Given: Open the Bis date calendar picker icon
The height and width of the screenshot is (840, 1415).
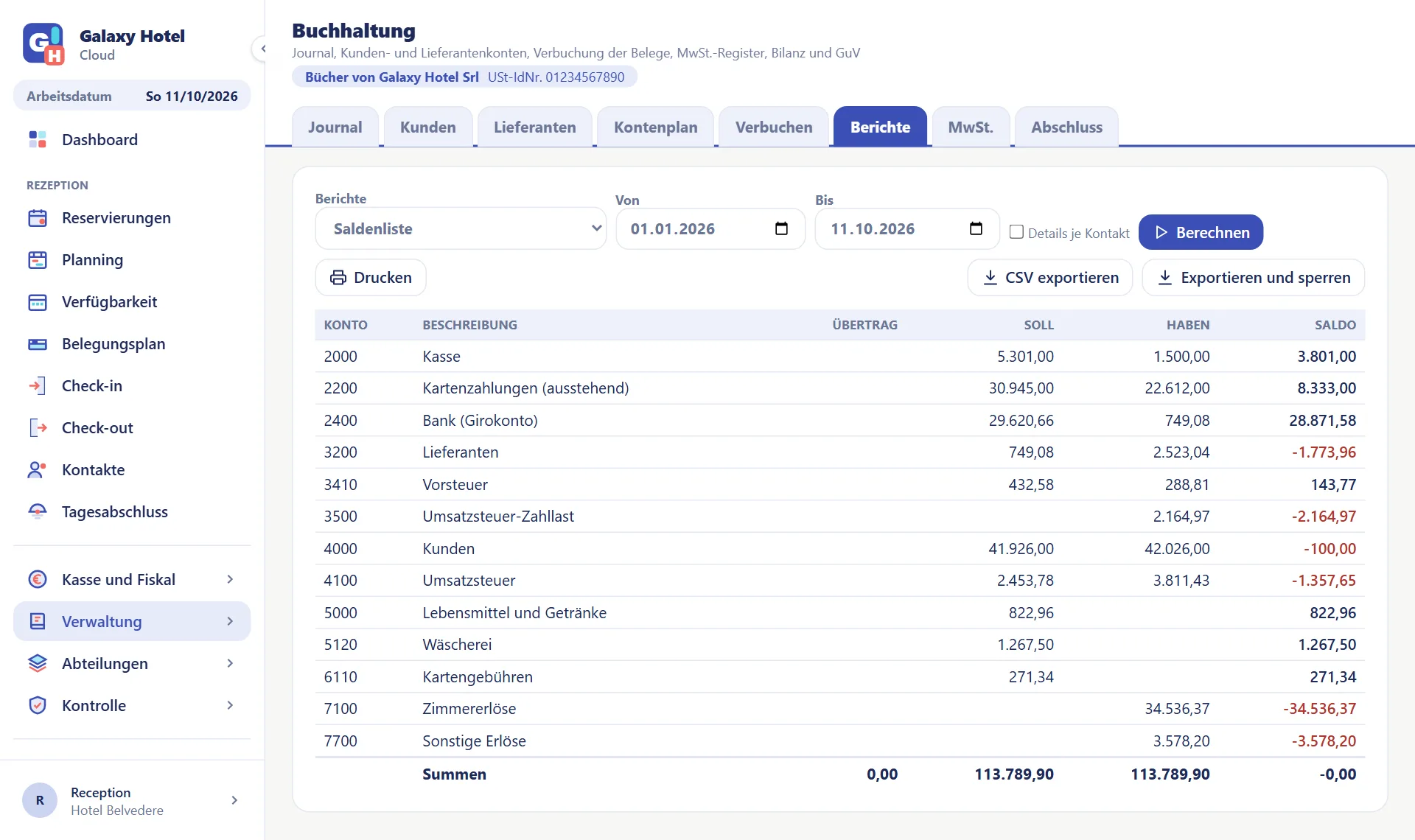Looking at the screenshot, I should (976, 228).
